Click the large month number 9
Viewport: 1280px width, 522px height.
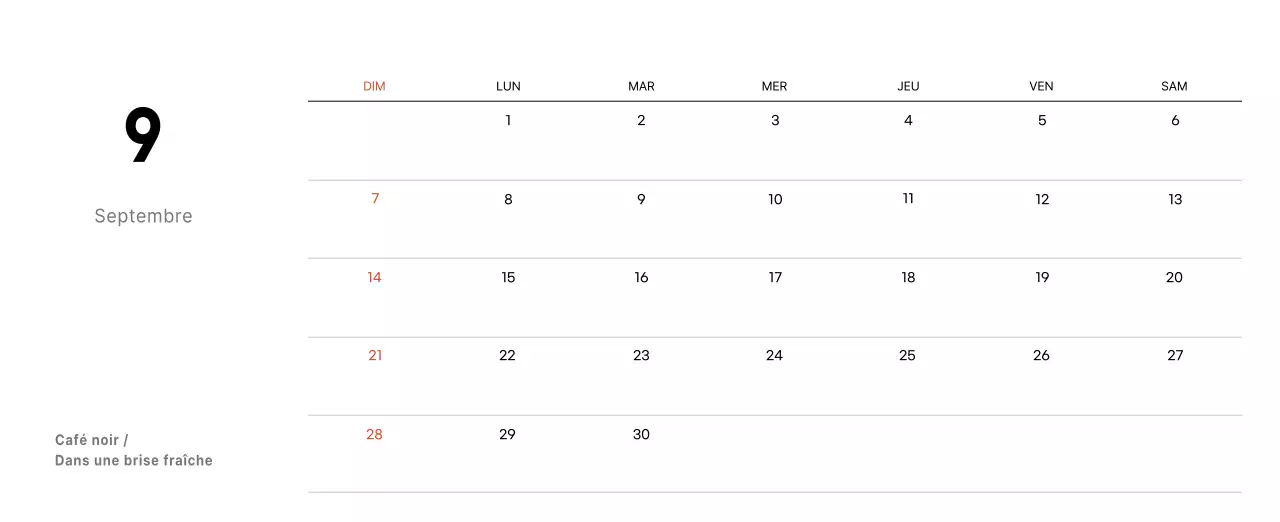pos(143,136)
